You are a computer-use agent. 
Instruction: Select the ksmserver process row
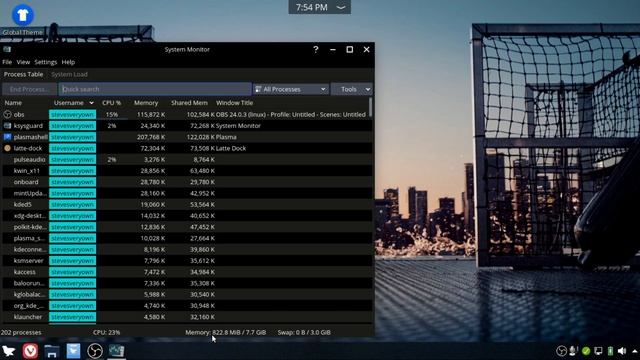point(187,260)
